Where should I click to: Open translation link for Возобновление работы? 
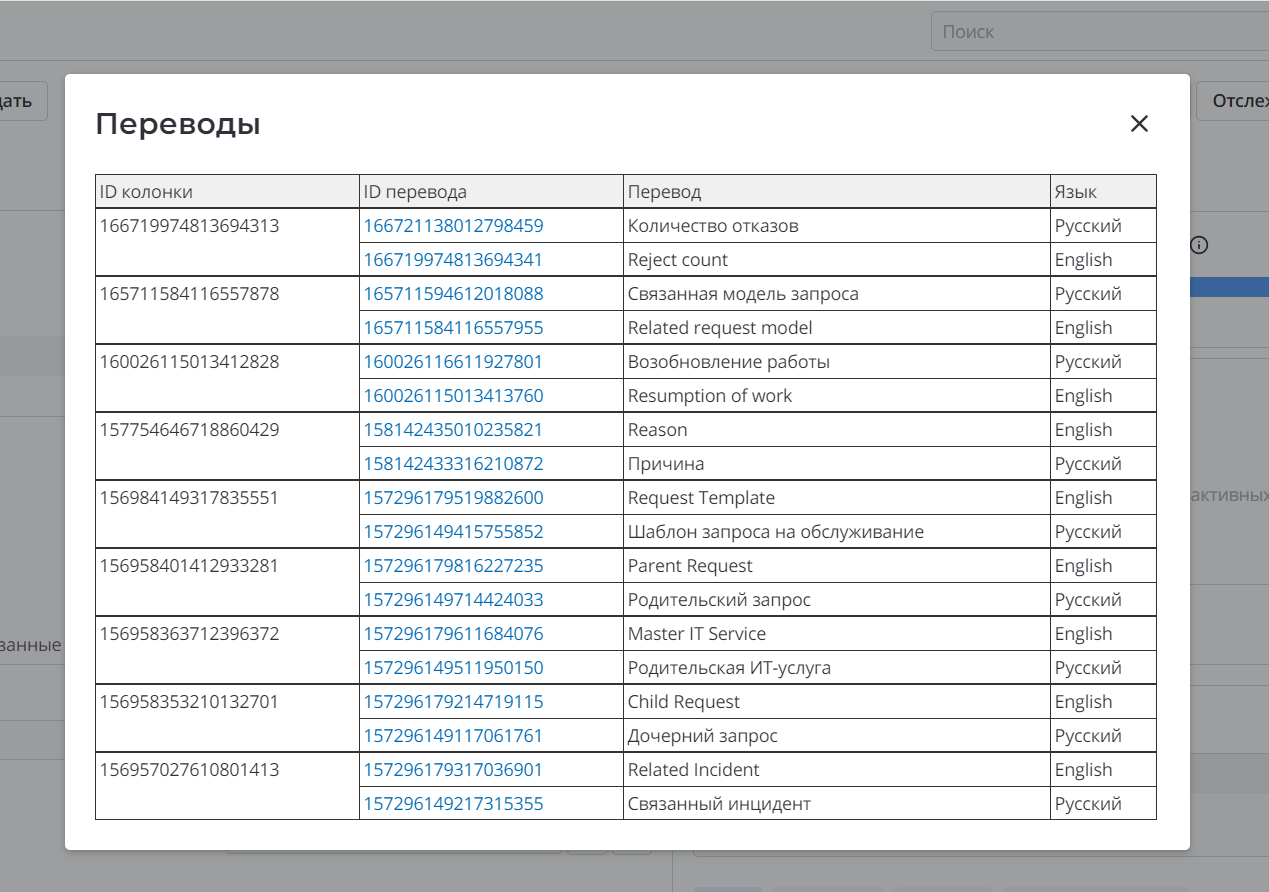pyautogui.click(x=453, y=362)
